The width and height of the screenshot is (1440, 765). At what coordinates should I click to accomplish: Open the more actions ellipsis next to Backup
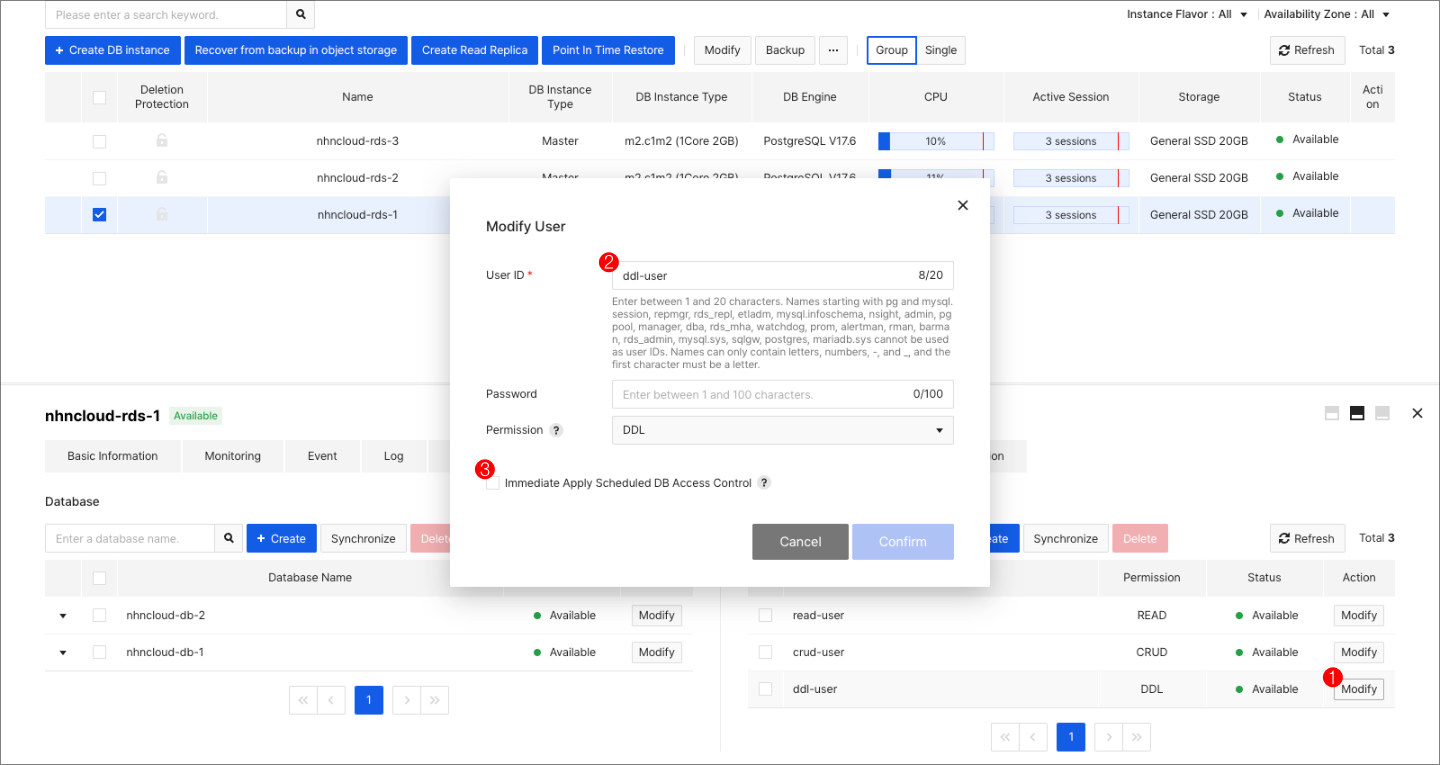pos(833,50)
